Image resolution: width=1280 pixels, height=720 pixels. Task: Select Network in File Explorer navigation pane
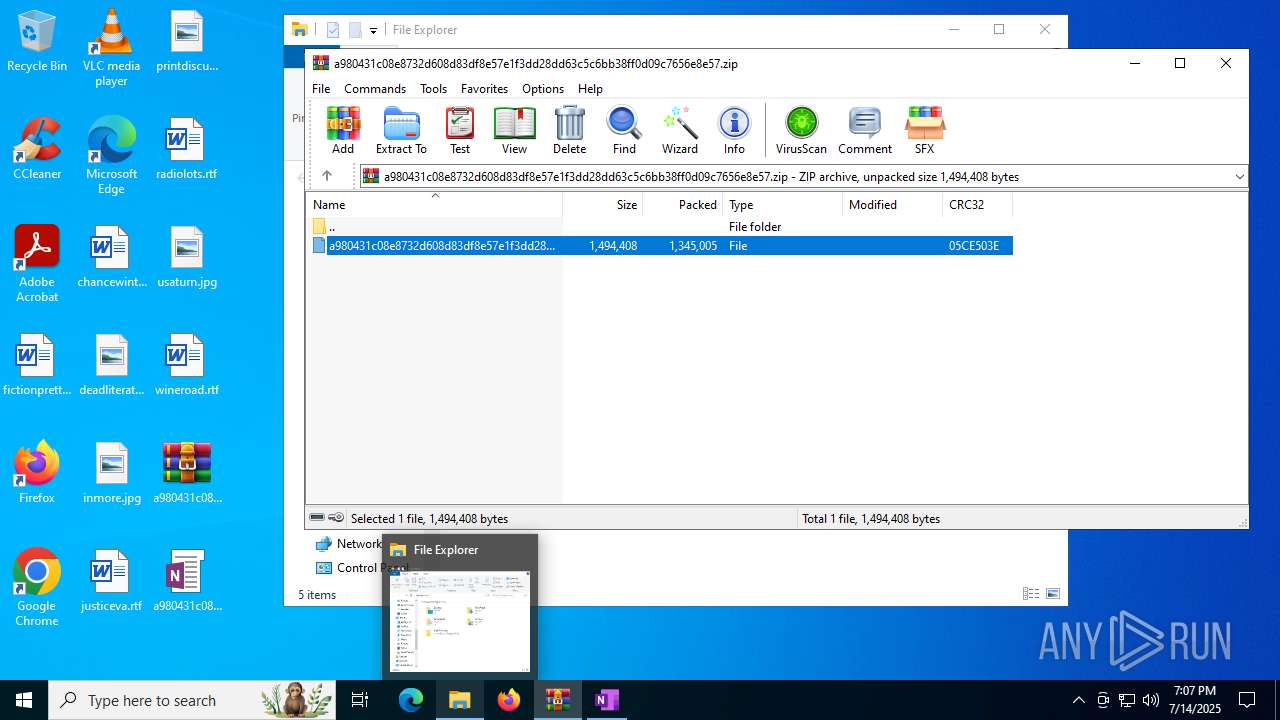359,544
